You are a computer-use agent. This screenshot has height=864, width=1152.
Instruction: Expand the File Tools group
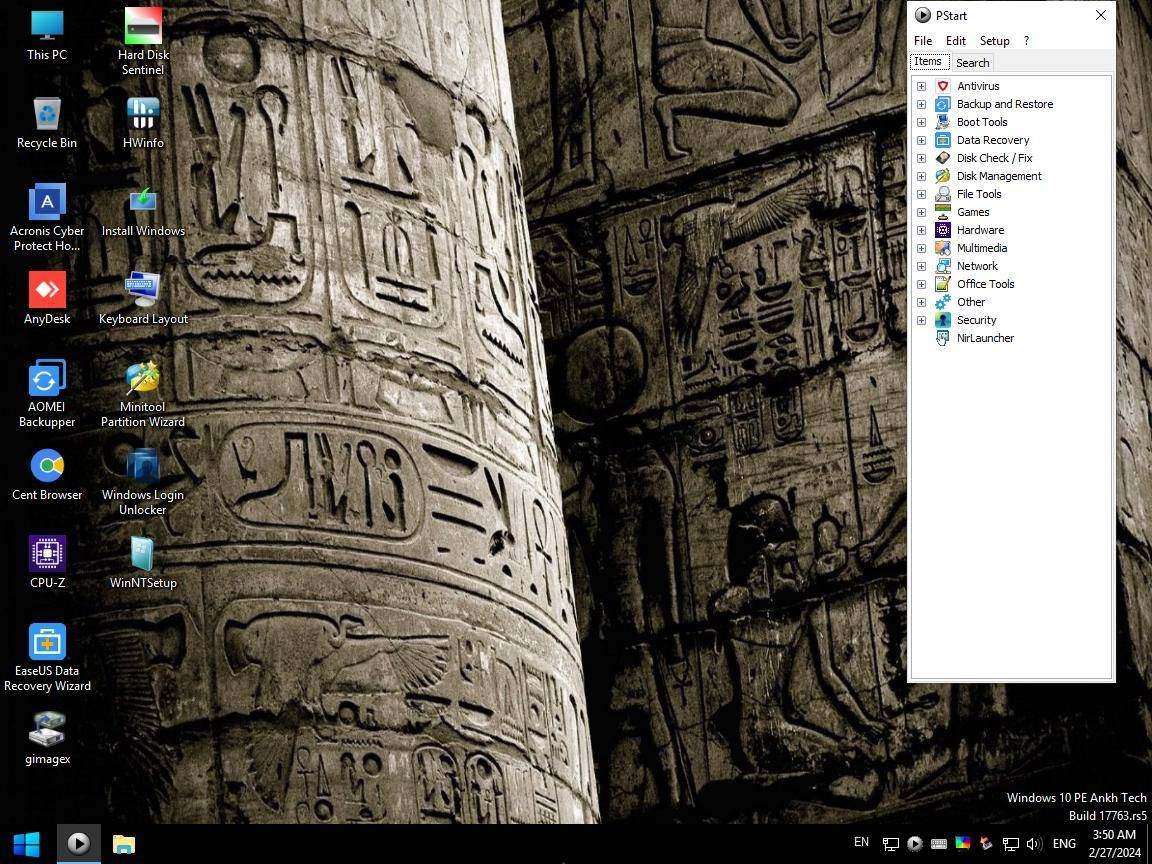[921, 194]
